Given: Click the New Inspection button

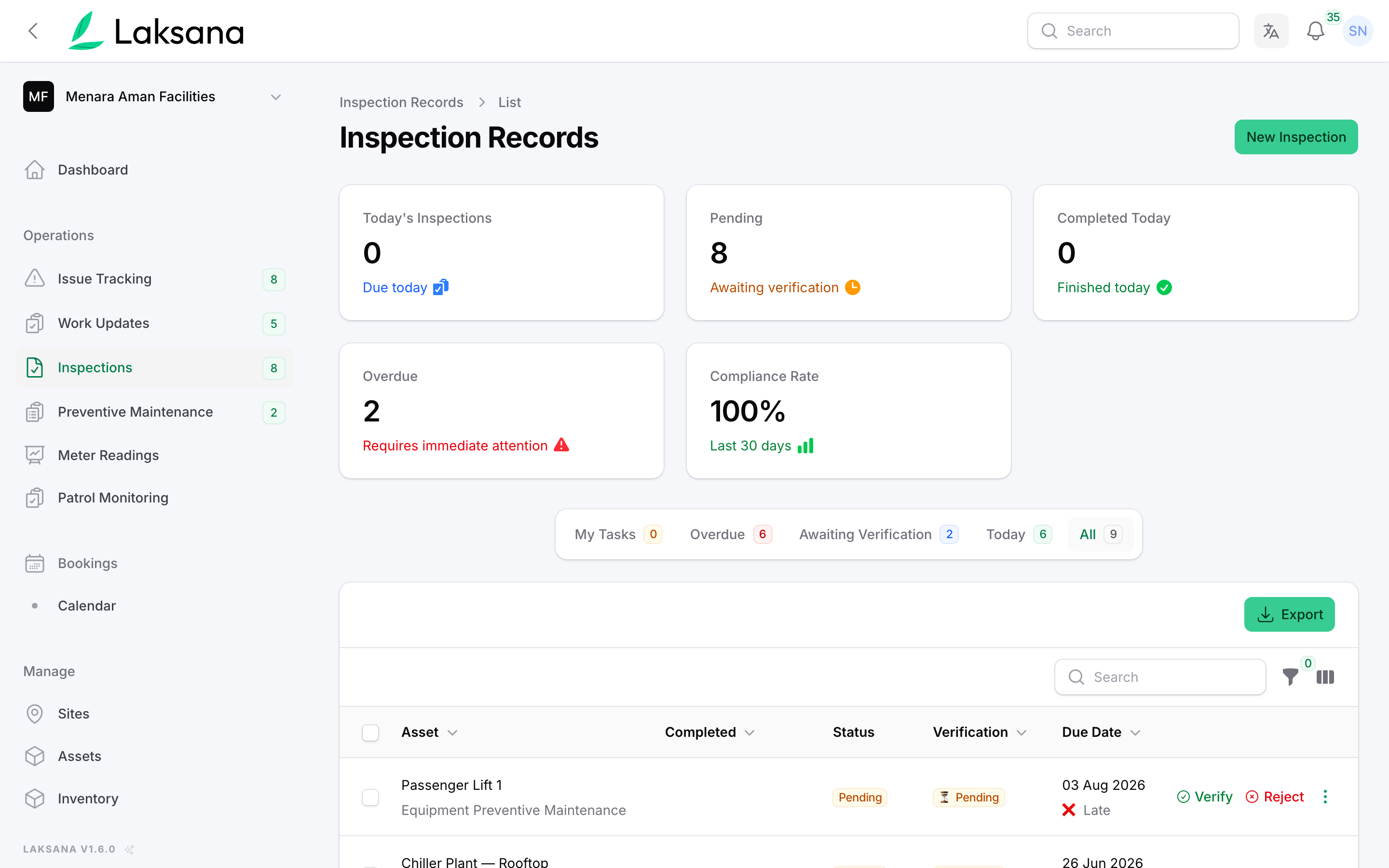Looking at the screenshot, I should [x=1296, y=137].
